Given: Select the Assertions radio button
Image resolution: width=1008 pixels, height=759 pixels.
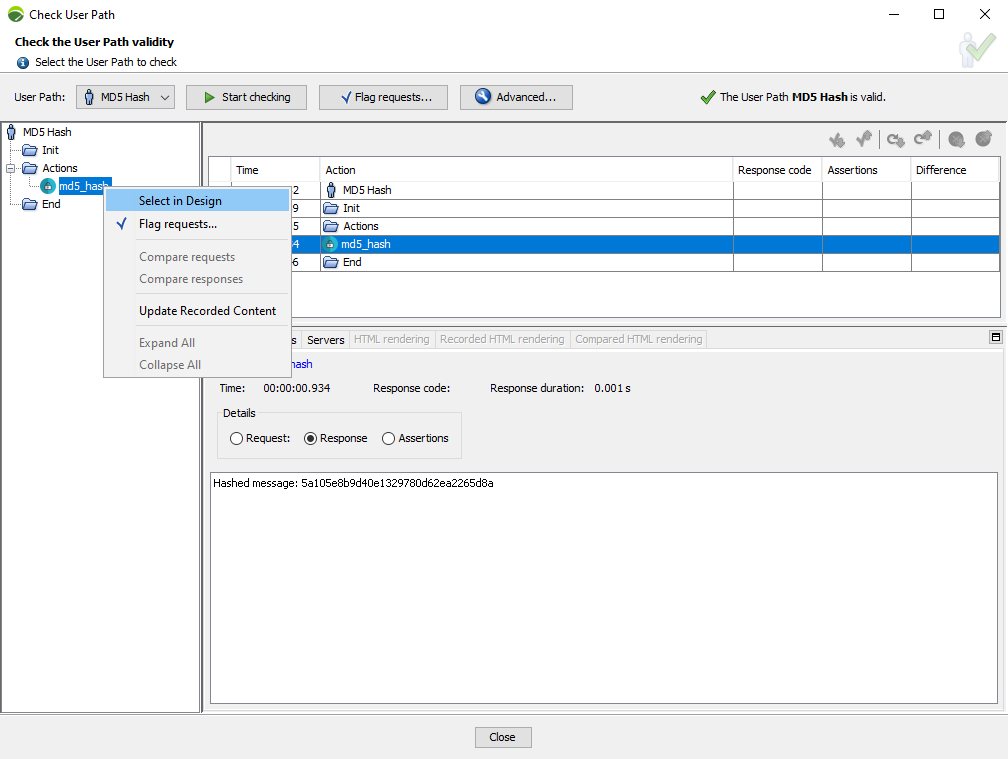Looking at the screenshot, I should (389, 438).
